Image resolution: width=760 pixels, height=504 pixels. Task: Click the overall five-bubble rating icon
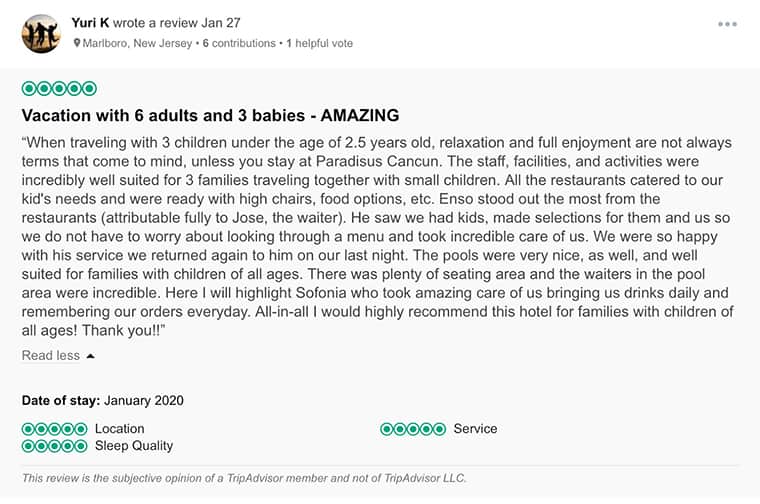[x=59, y=89]
